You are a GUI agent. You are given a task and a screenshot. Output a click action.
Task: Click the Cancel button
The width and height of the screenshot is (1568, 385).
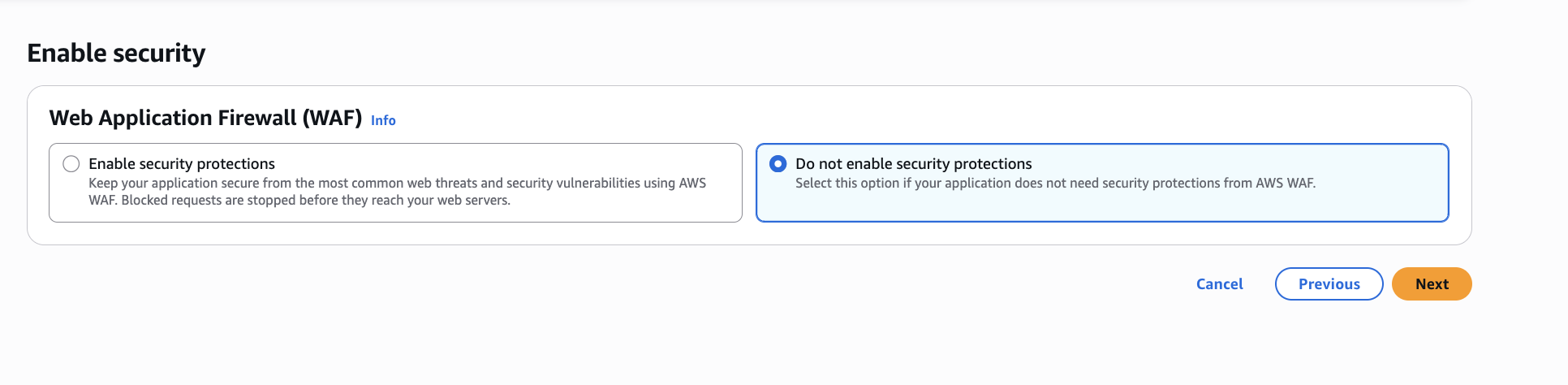pyautogui.click(x=1219, y=284)
